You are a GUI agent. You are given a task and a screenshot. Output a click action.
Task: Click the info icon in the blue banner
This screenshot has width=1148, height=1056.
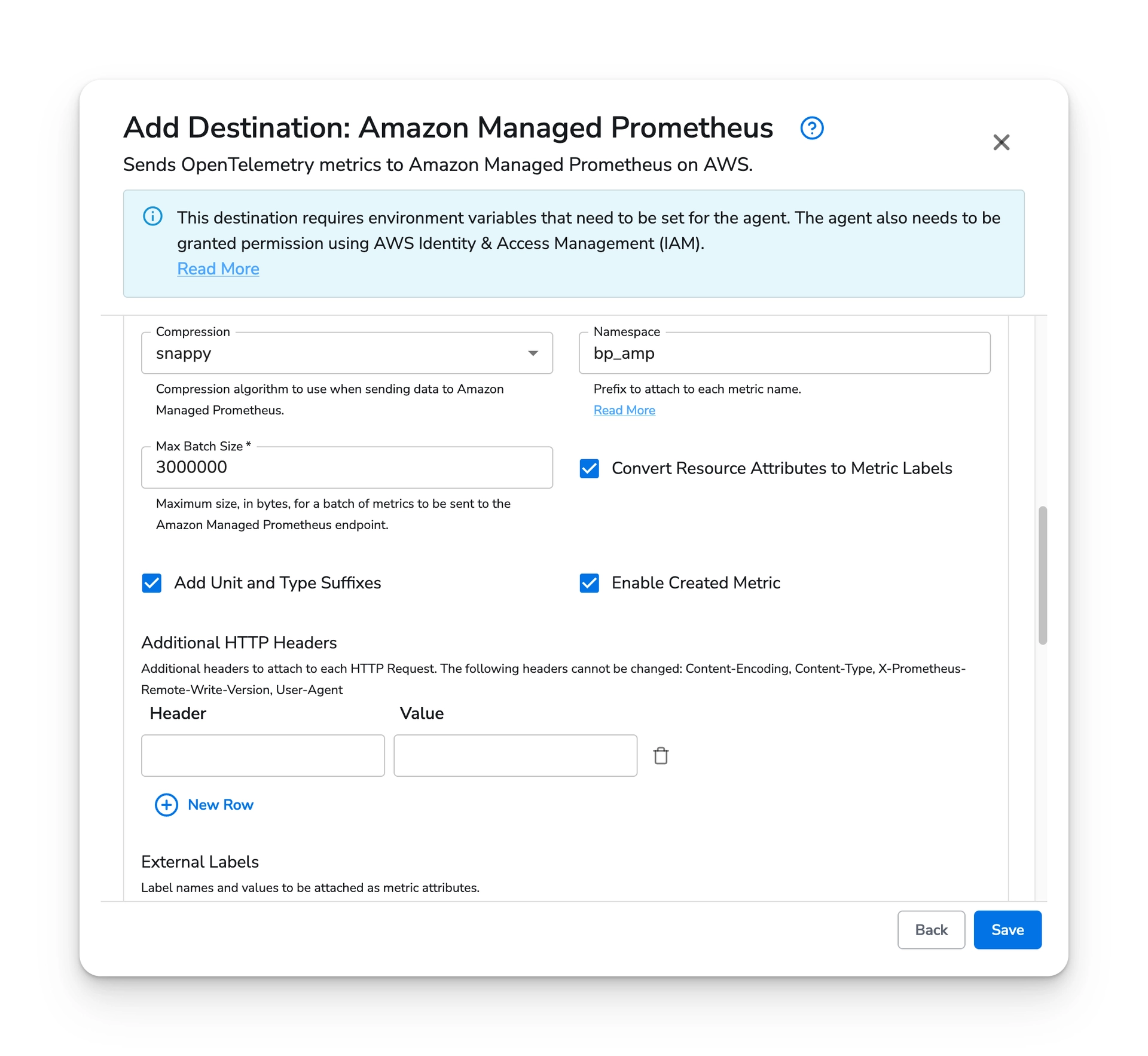pyautogui.click(x=152, y=216)
